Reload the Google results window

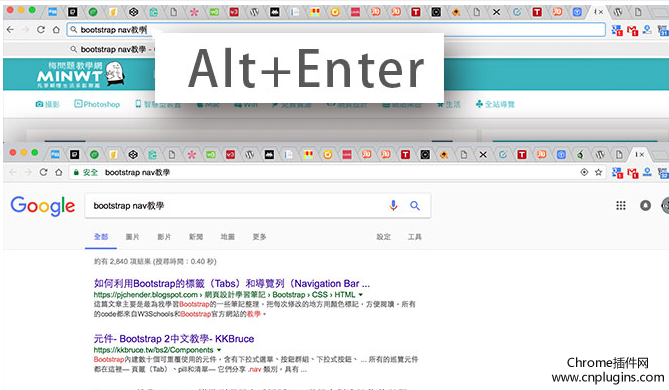point(44,172)
